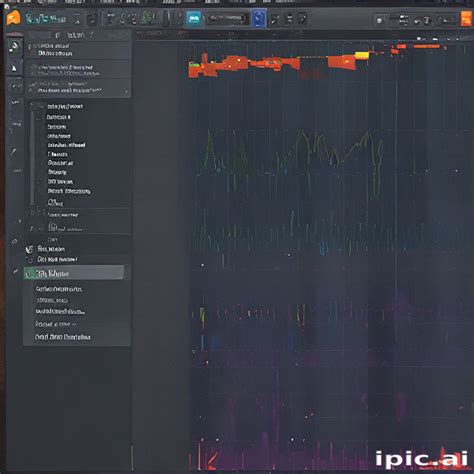Select the pencil tool in the left sidebar
Viewport: 474px width, 474px height.
[13, 152]
